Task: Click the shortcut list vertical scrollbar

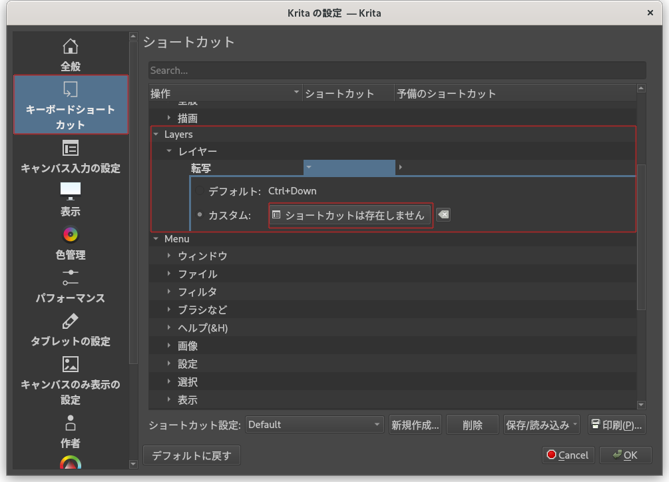Action: click(x=641, y=237)
